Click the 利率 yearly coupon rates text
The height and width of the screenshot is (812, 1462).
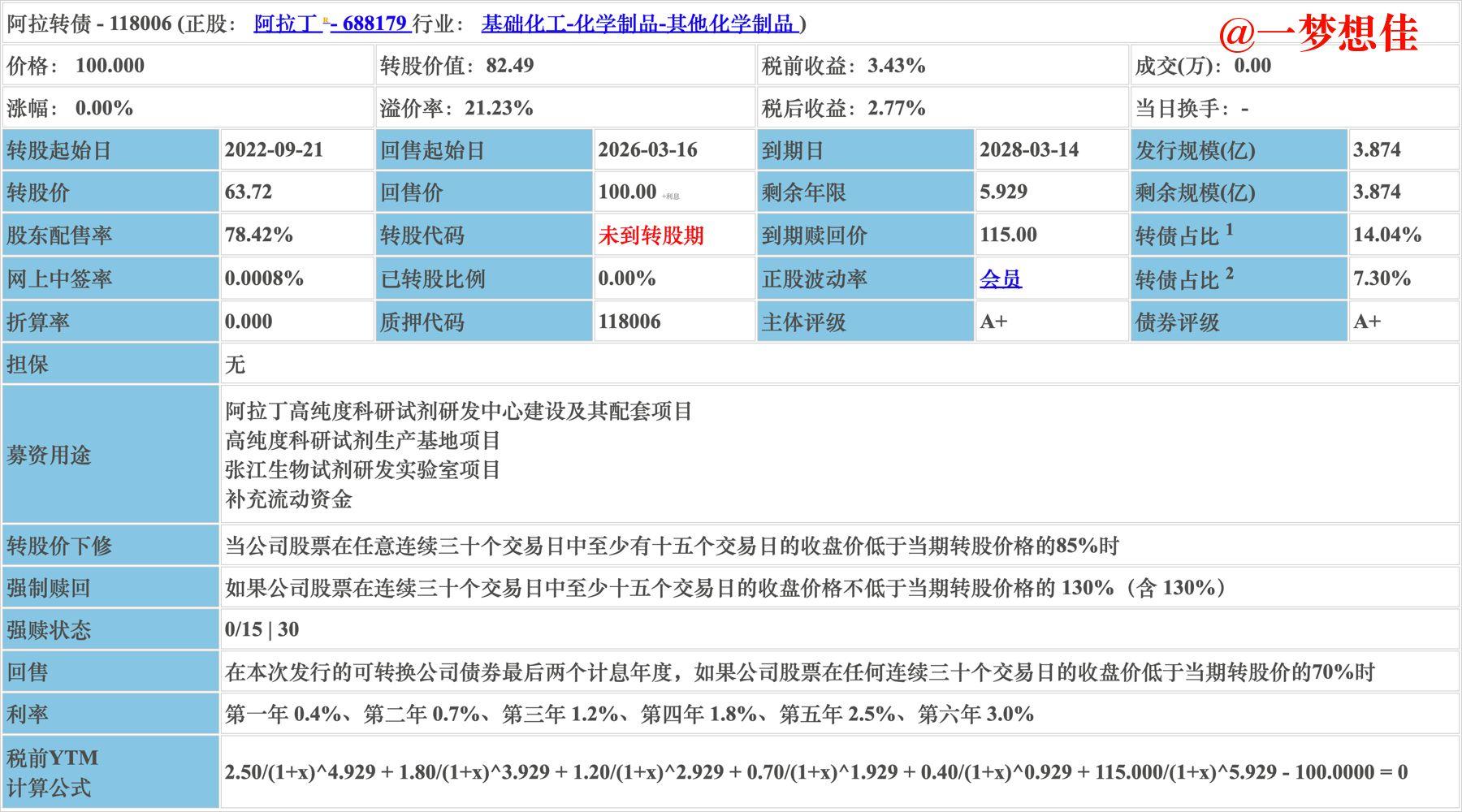(629, 715)
